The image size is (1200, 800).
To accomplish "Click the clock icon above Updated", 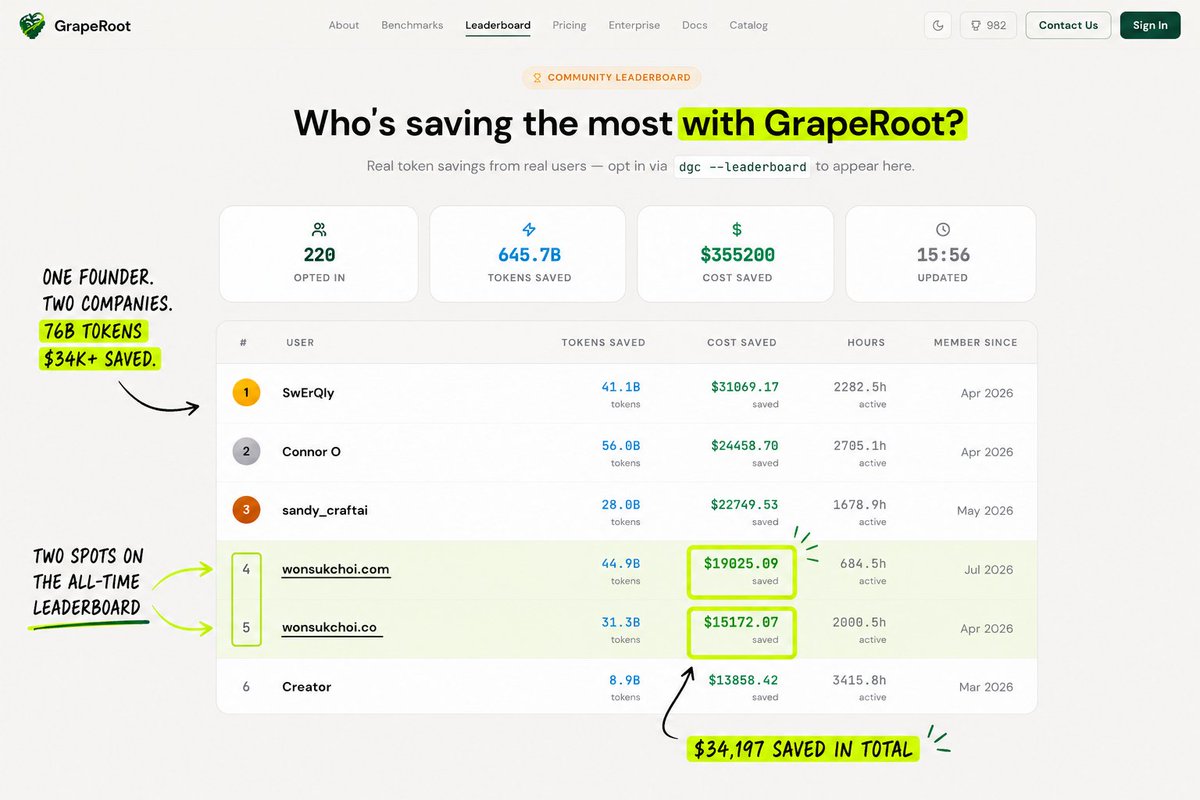I will tap(943, 229).
